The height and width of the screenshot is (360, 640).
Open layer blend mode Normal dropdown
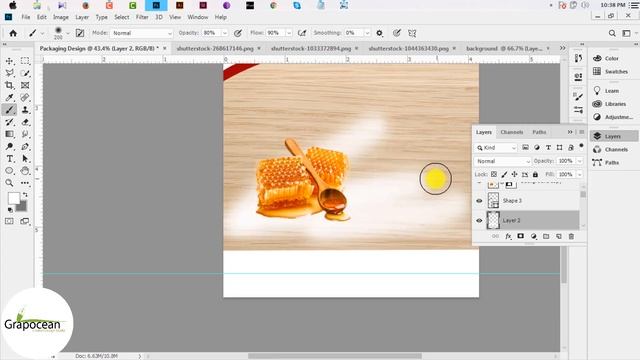(x=502, y=161)
